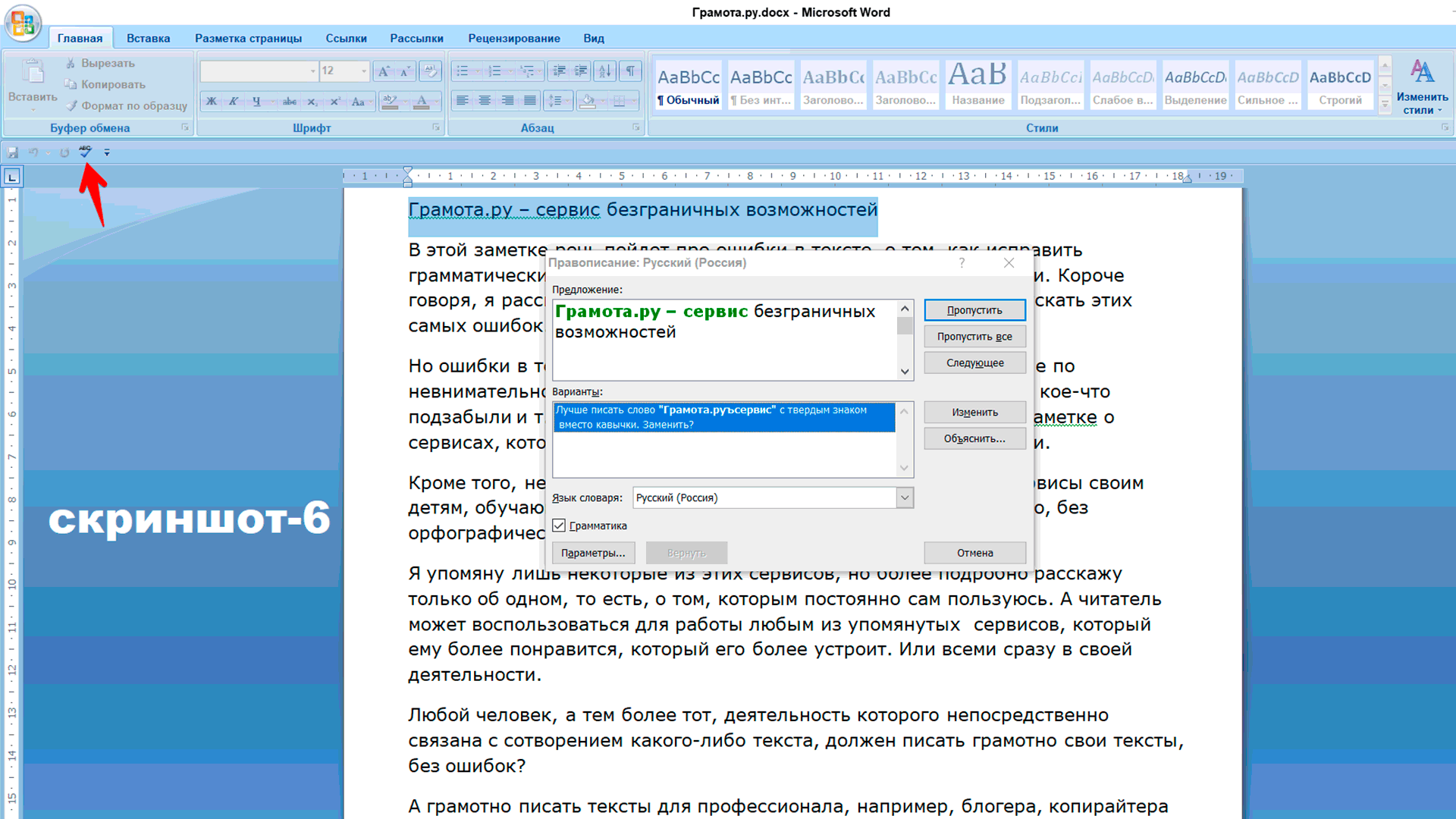1456x819 pixels.
Task: Justify the paragraph text
Action: point(530,101)
